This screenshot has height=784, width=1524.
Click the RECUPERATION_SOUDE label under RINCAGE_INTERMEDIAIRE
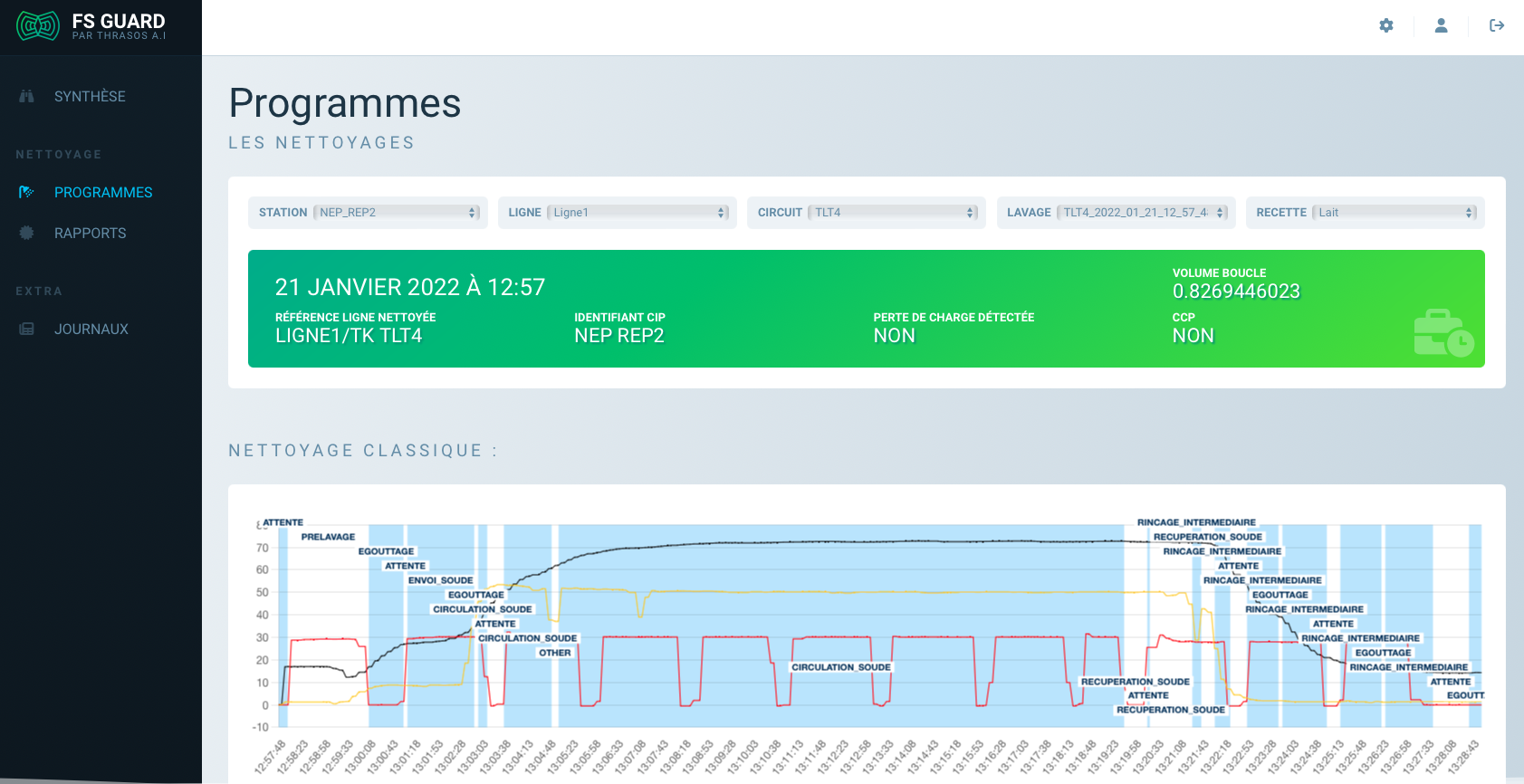1208,537
